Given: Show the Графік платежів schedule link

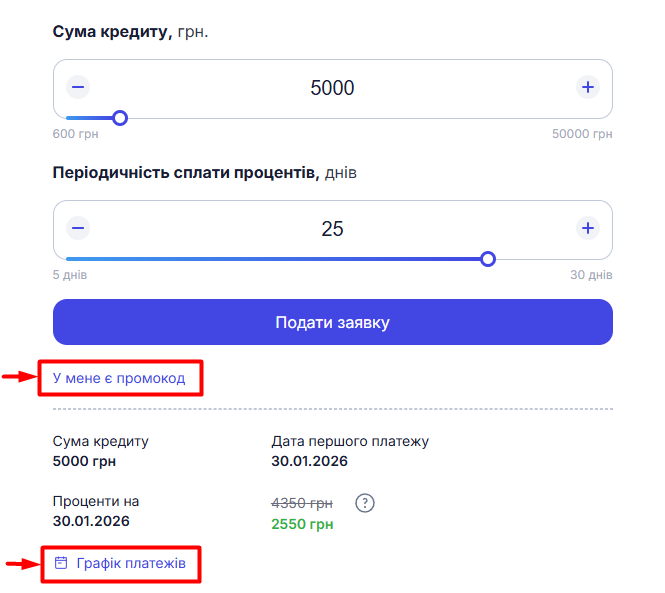Looking at the screenshot, I should click(x=130, y=564).
